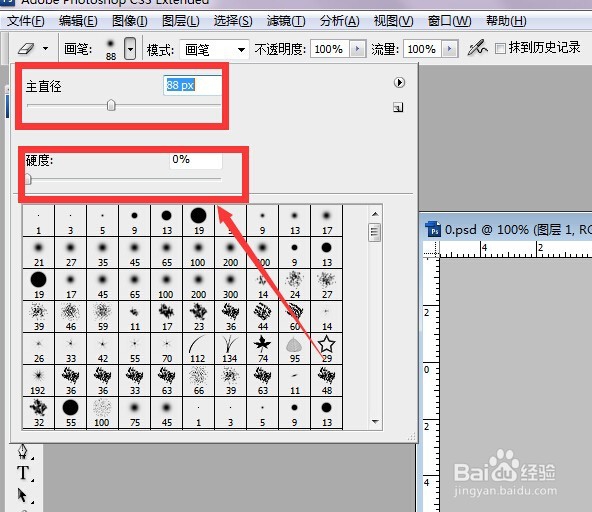Select the texture 100 brush in last row
The image size is (592, 512).
click(x=102, y=413)
